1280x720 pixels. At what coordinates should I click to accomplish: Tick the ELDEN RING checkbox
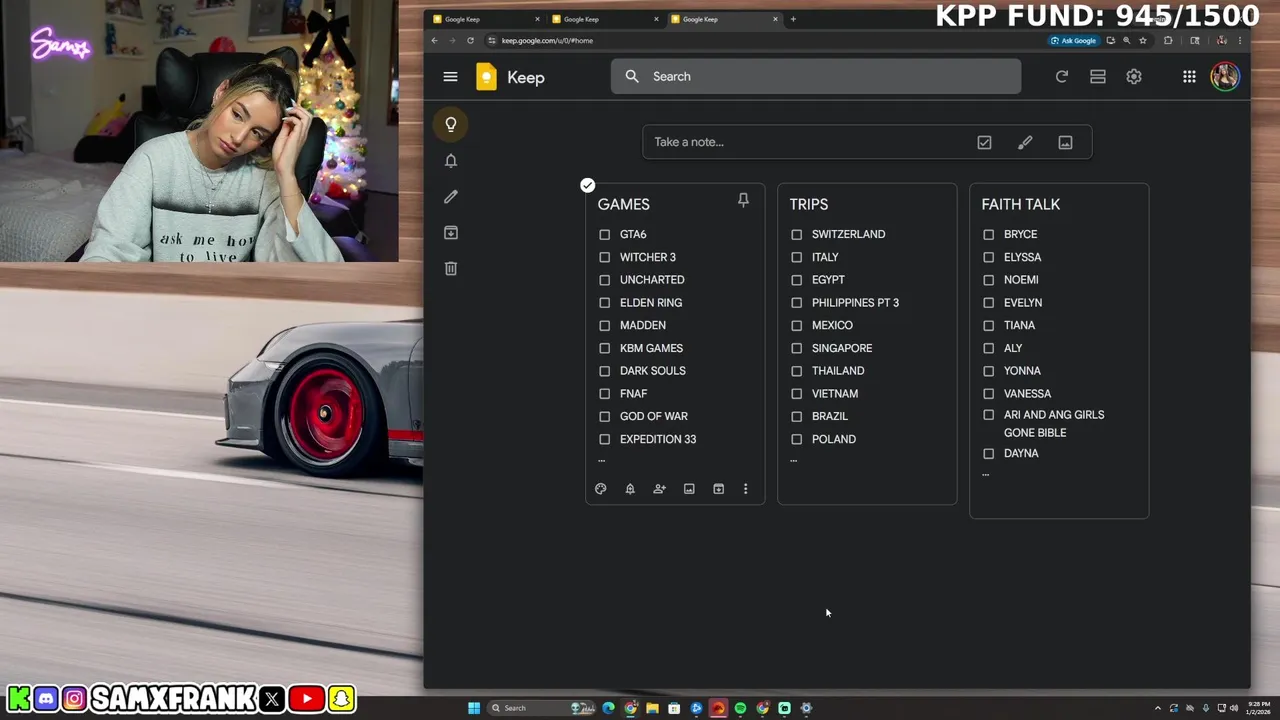click(604, 303)
